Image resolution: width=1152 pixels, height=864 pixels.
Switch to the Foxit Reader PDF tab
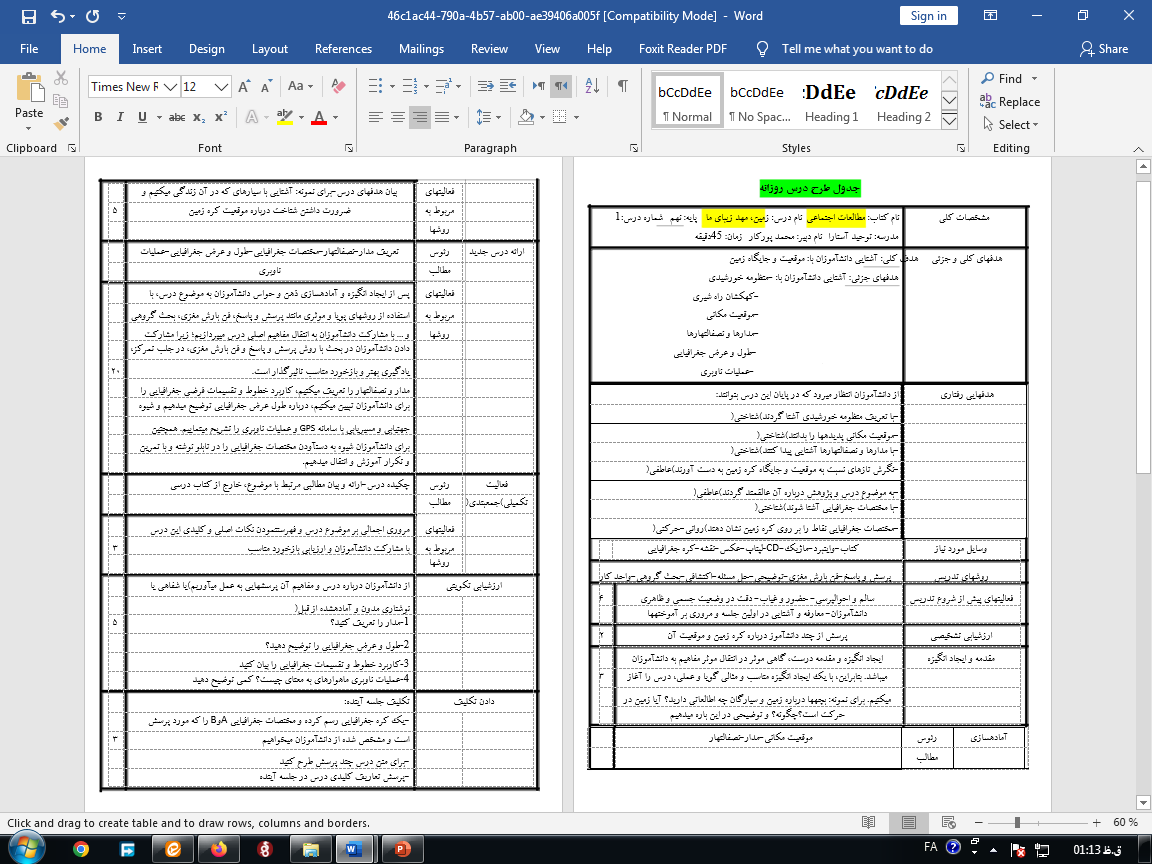coord(683,48)
